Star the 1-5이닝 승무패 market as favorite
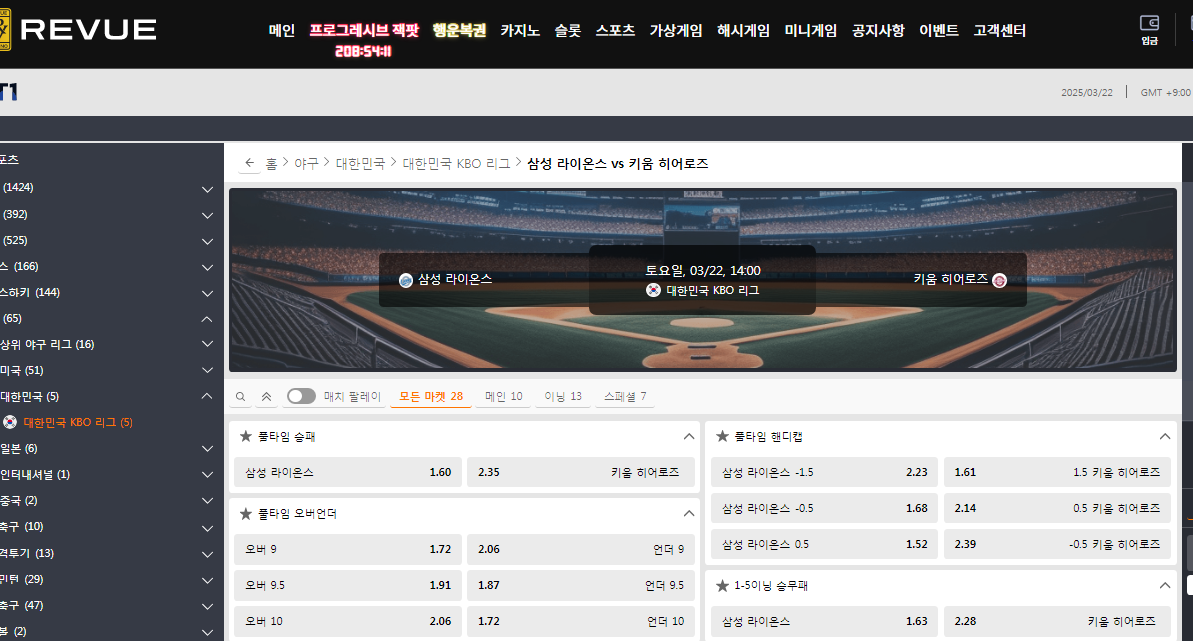Screen dimensions: 1193x641 coord(722,586)
